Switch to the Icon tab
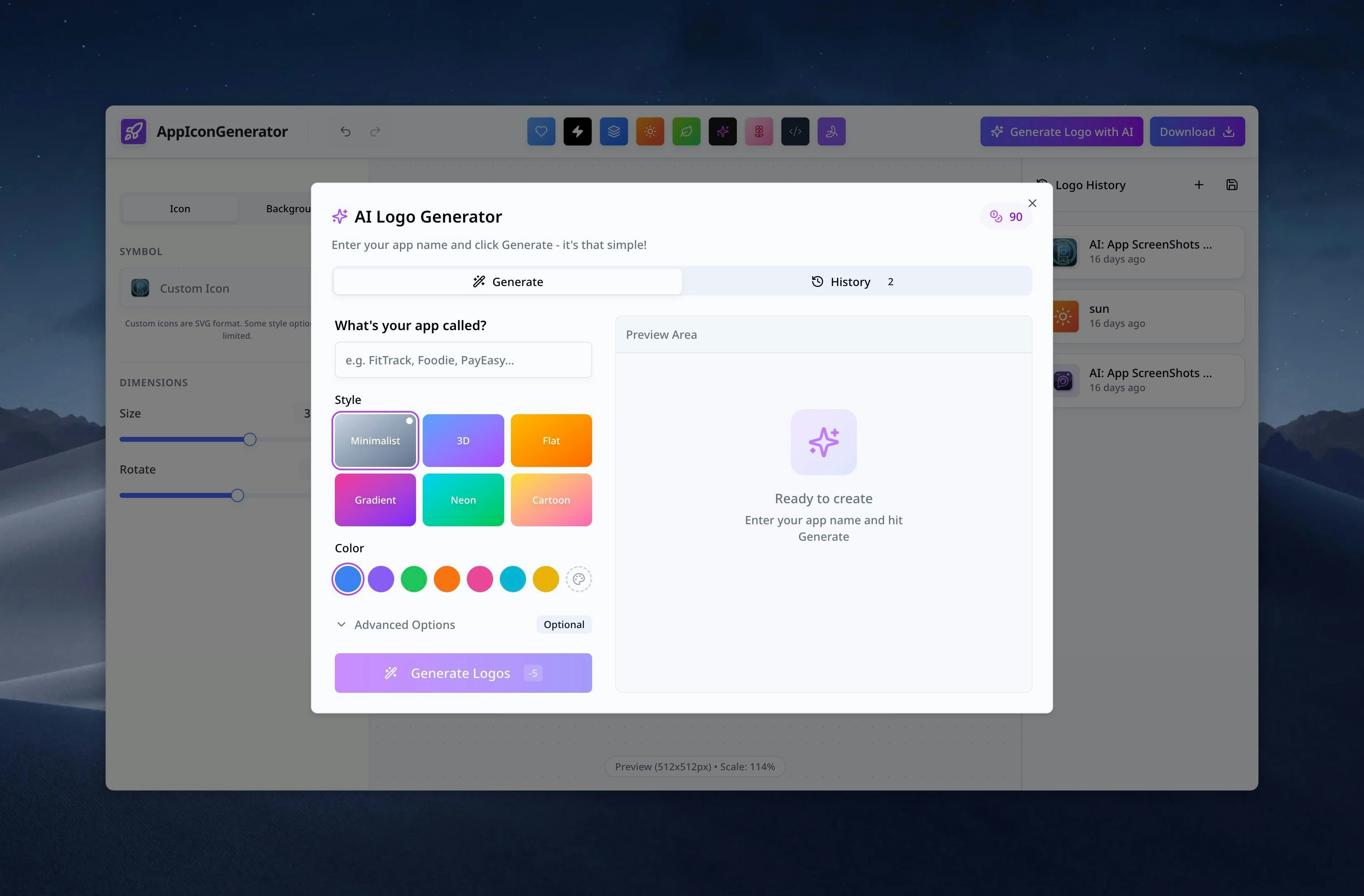Viewport: 1364px width, 896px height. [179, 209]
